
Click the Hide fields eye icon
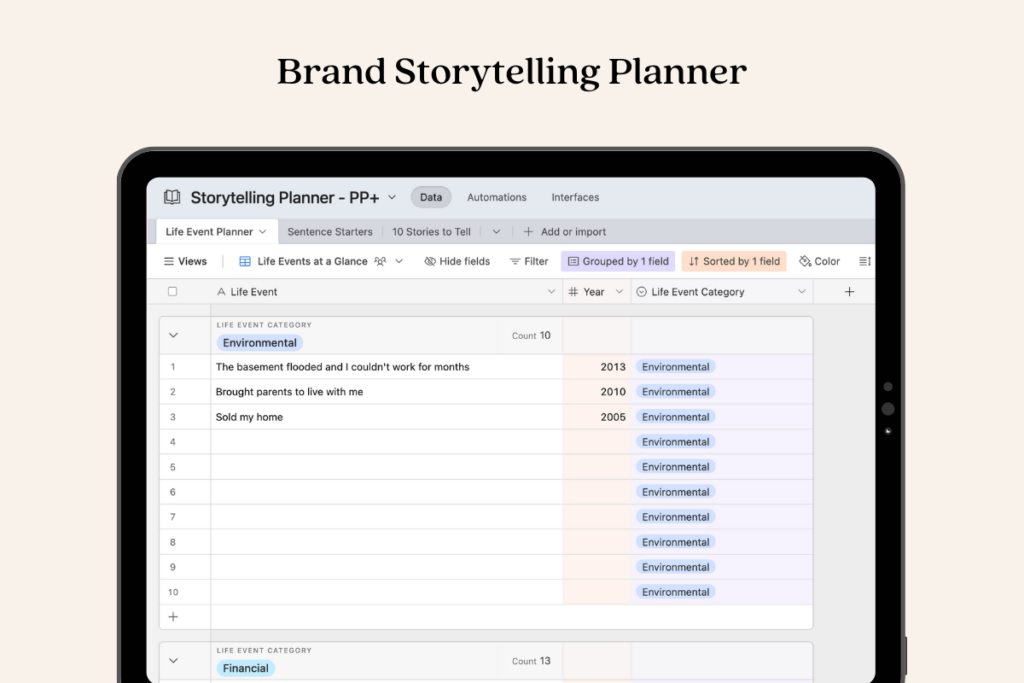430,261
